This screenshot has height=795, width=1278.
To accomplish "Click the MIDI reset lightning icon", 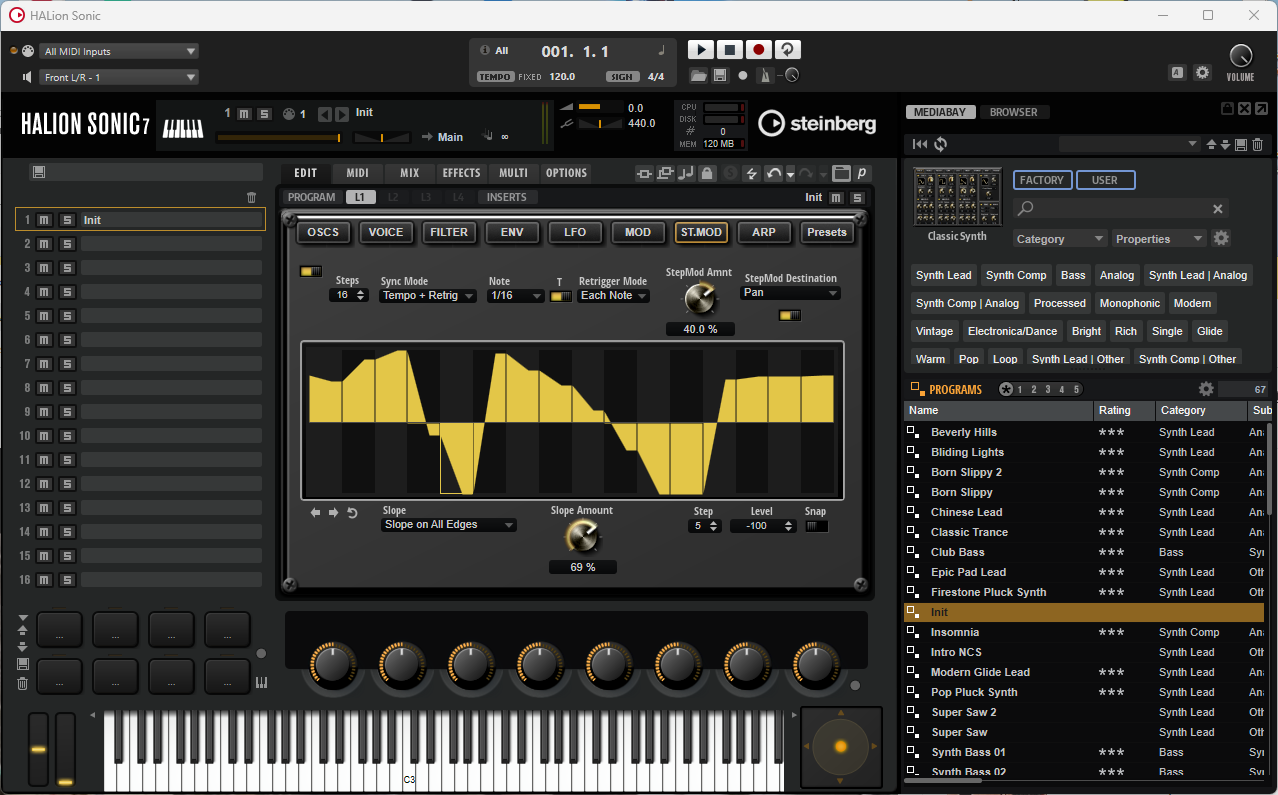I will 751,173.
